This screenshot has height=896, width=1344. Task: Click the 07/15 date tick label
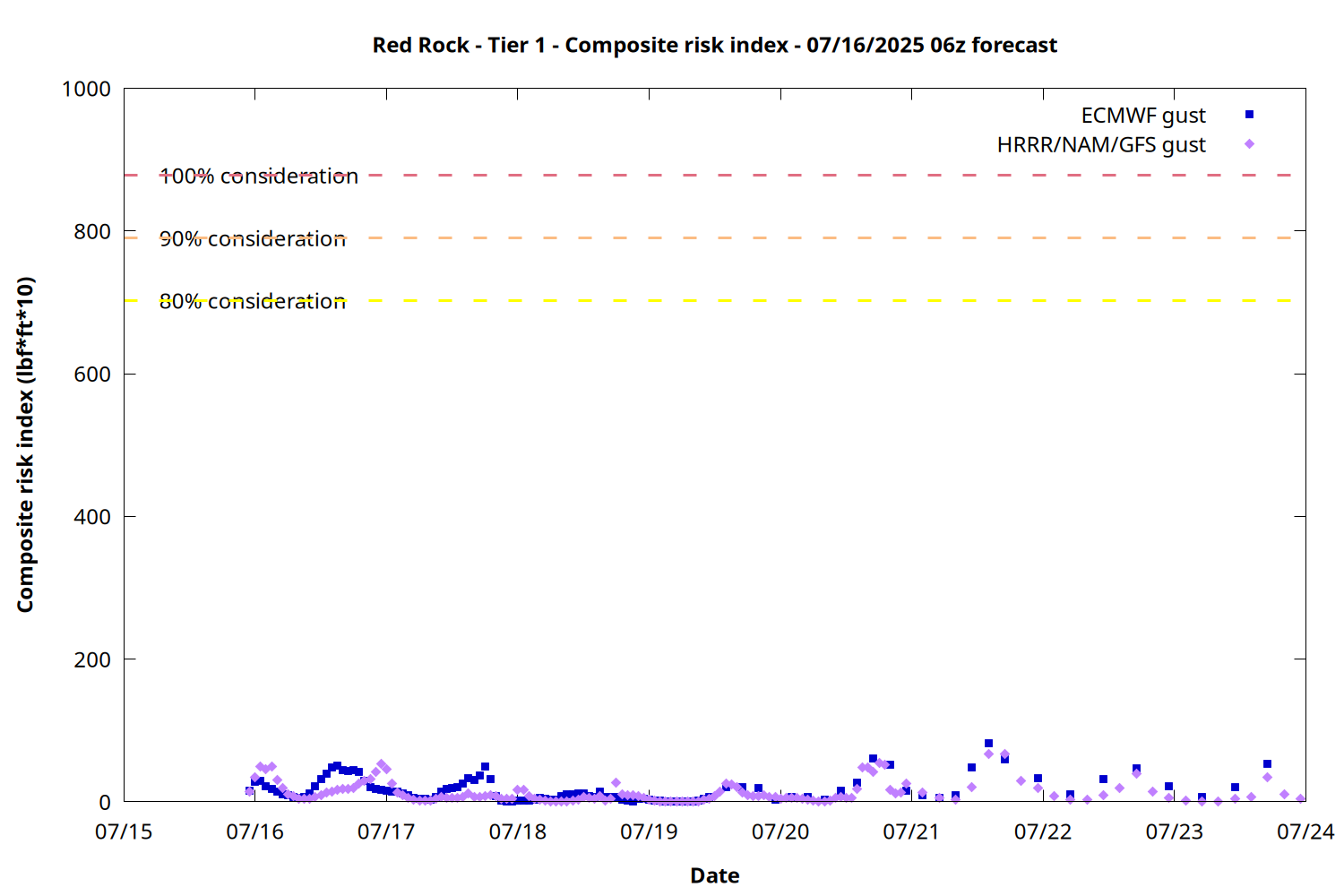(x=124, y=831)
